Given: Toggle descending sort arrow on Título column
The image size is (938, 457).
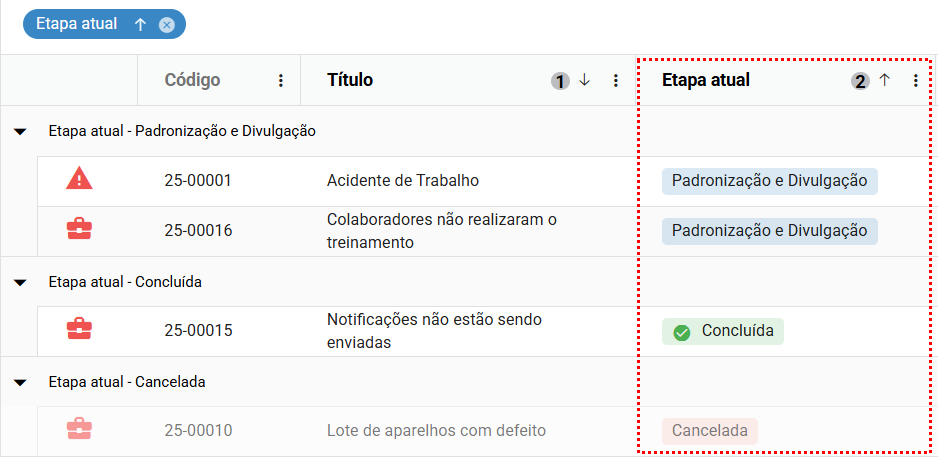Looking at the screenshot, I should (x=585, y=80).
